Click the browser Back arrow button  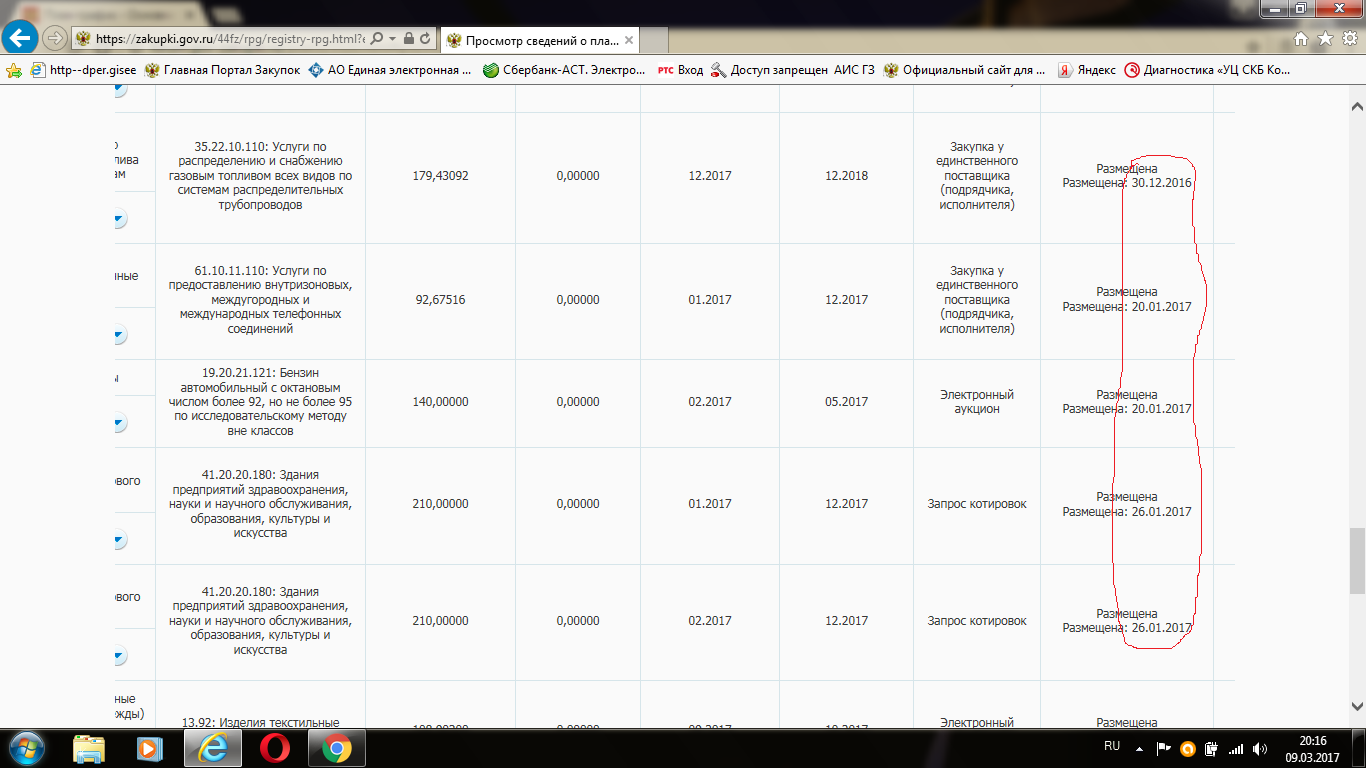[21, 38]
